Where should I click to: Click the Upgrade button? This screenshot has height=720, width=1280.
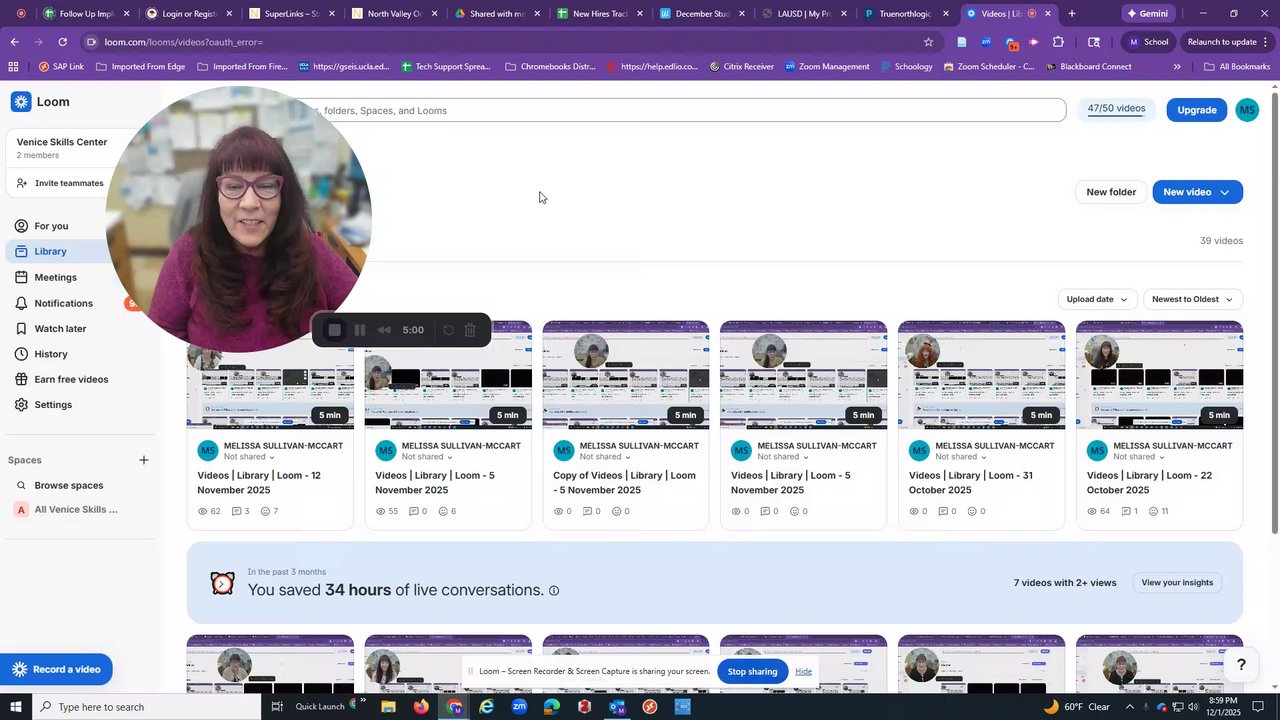point(1196,110)
